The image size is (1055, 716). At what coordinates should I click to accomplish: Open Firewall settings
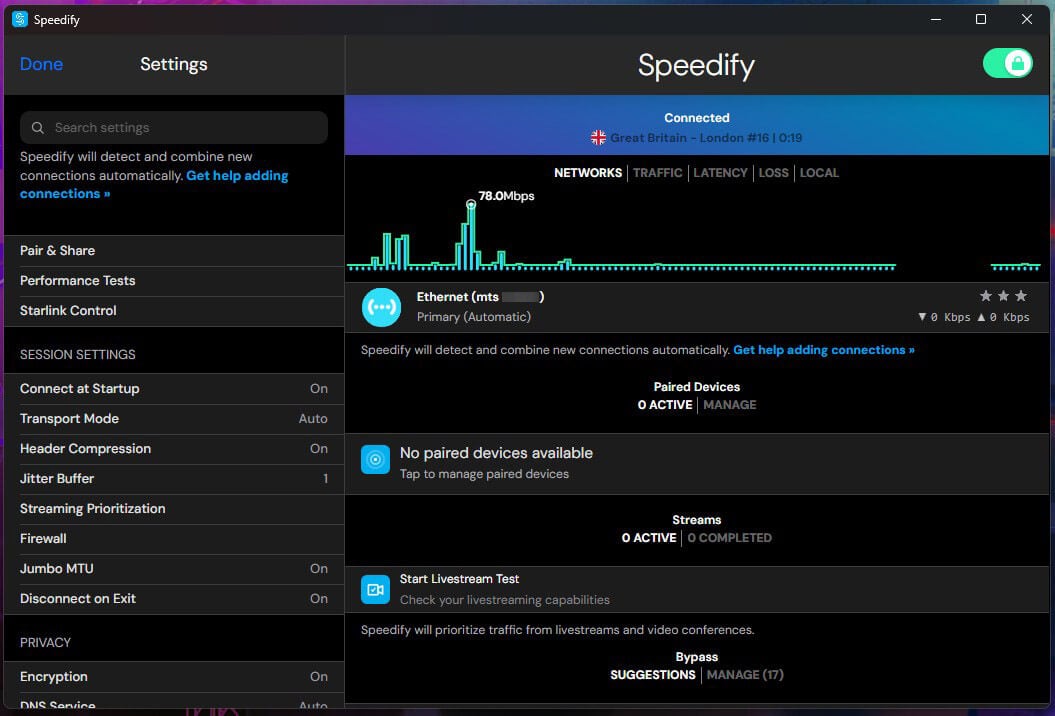(x=174, y=539)
